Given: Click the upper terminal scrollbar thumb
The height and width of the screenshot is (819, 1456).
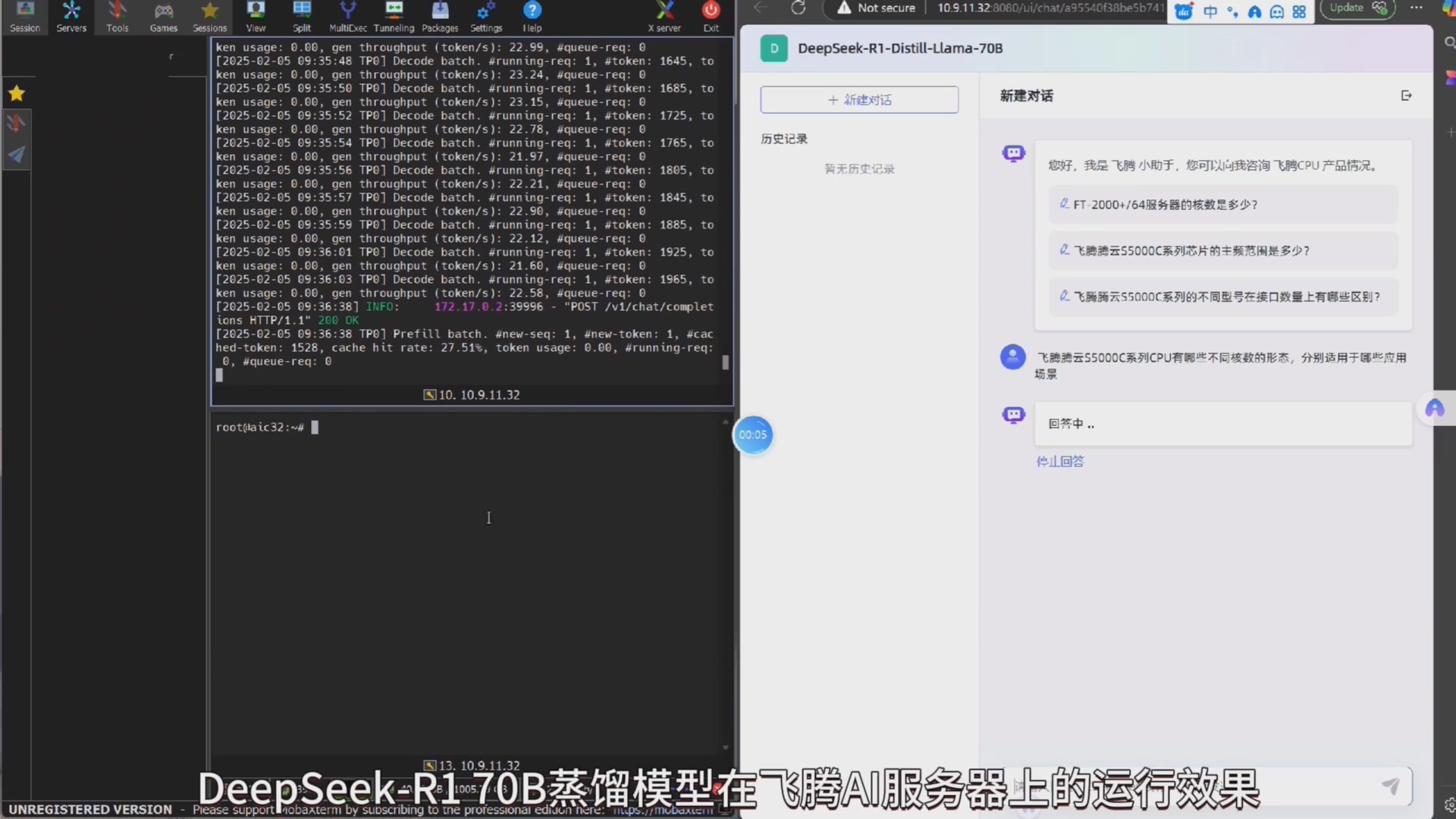Looking at the screenshot, I should pos(726,362).
